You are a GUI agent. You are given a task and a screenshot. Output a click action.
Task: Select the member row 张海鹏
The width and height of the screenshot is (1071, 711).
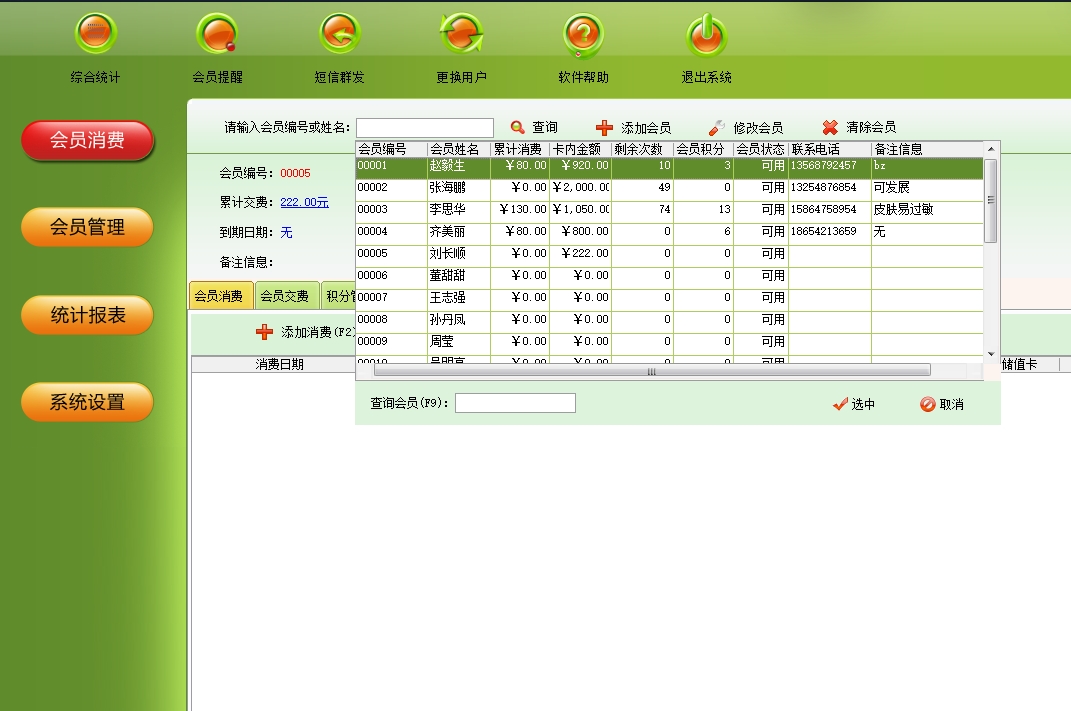coord(446,188)
